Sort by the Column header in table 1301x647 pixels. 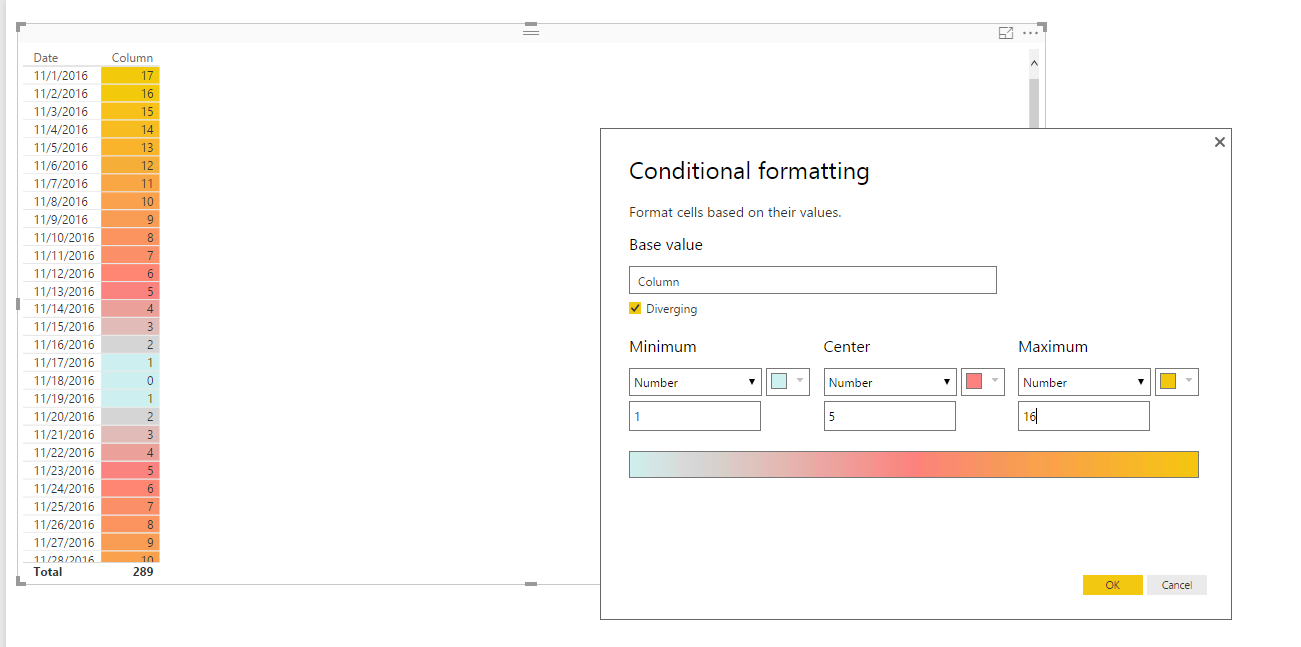point(132,58)
